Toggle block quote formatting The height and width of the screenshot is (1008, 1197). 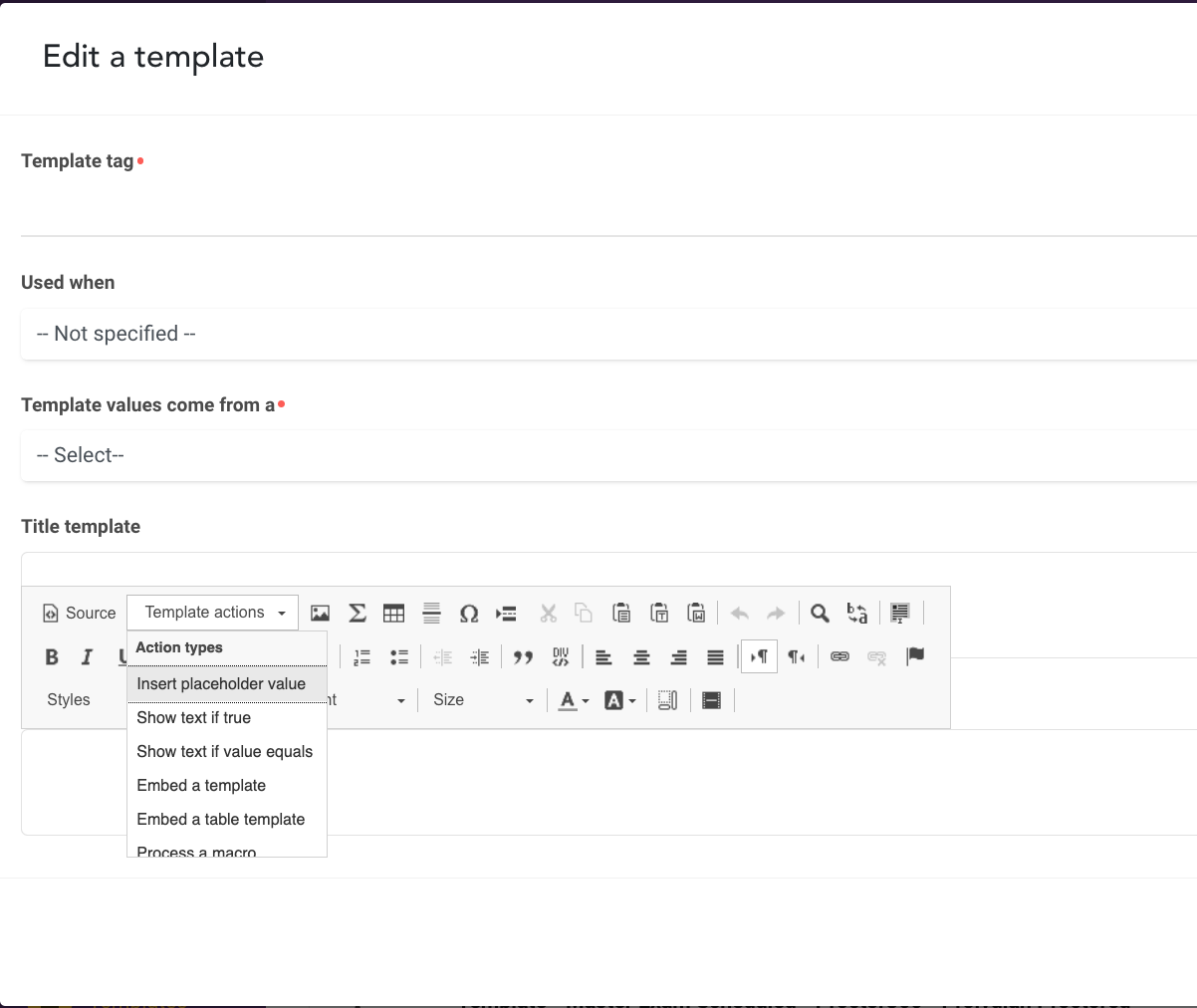(x=523, y=656)
